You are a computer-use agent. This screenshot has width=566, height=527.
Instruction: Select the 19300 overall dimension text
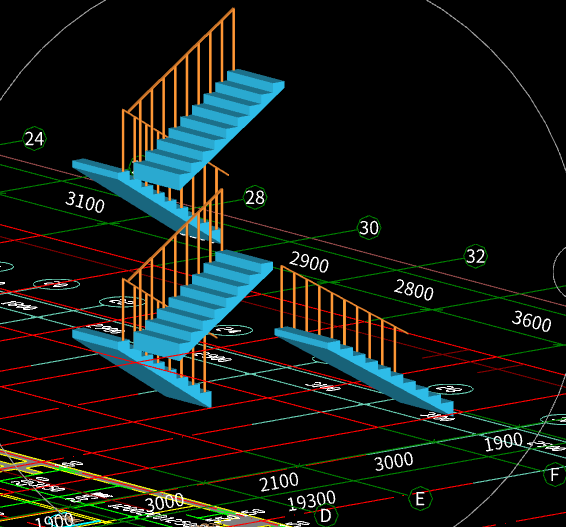coord(312,501)
